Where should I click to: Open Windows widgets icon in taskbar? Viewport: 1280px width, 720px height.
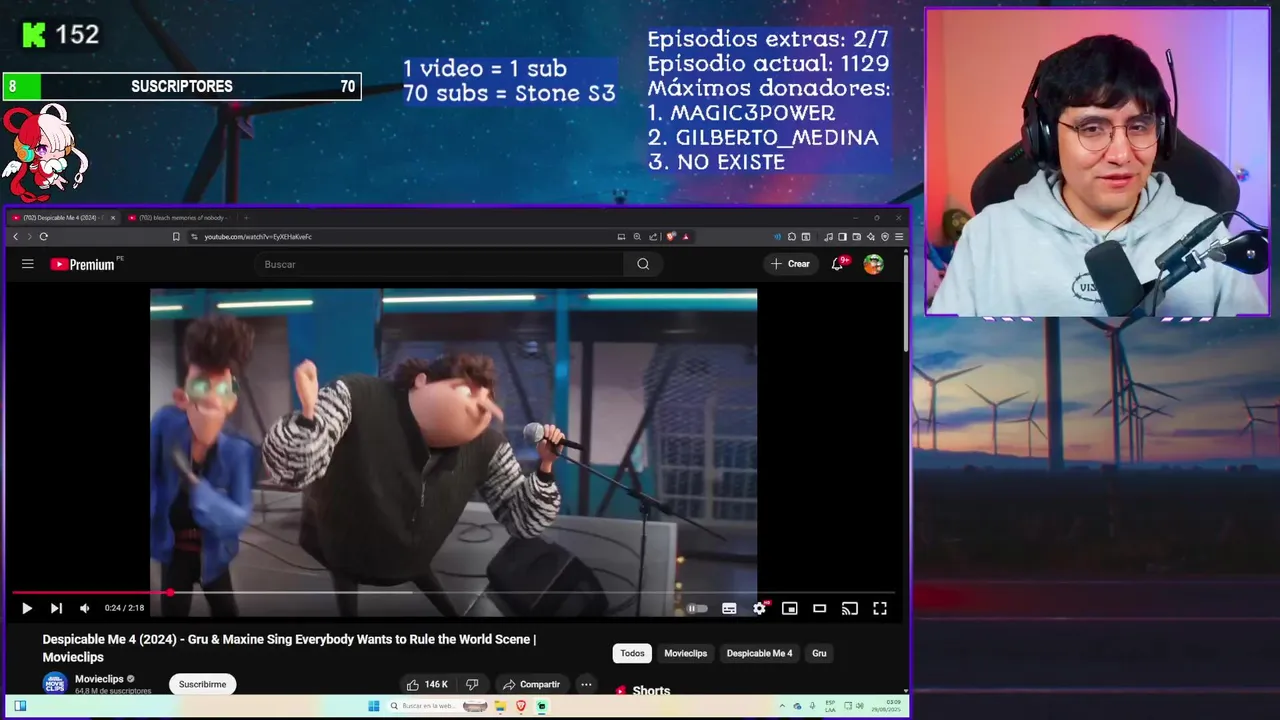click(20, 706)
